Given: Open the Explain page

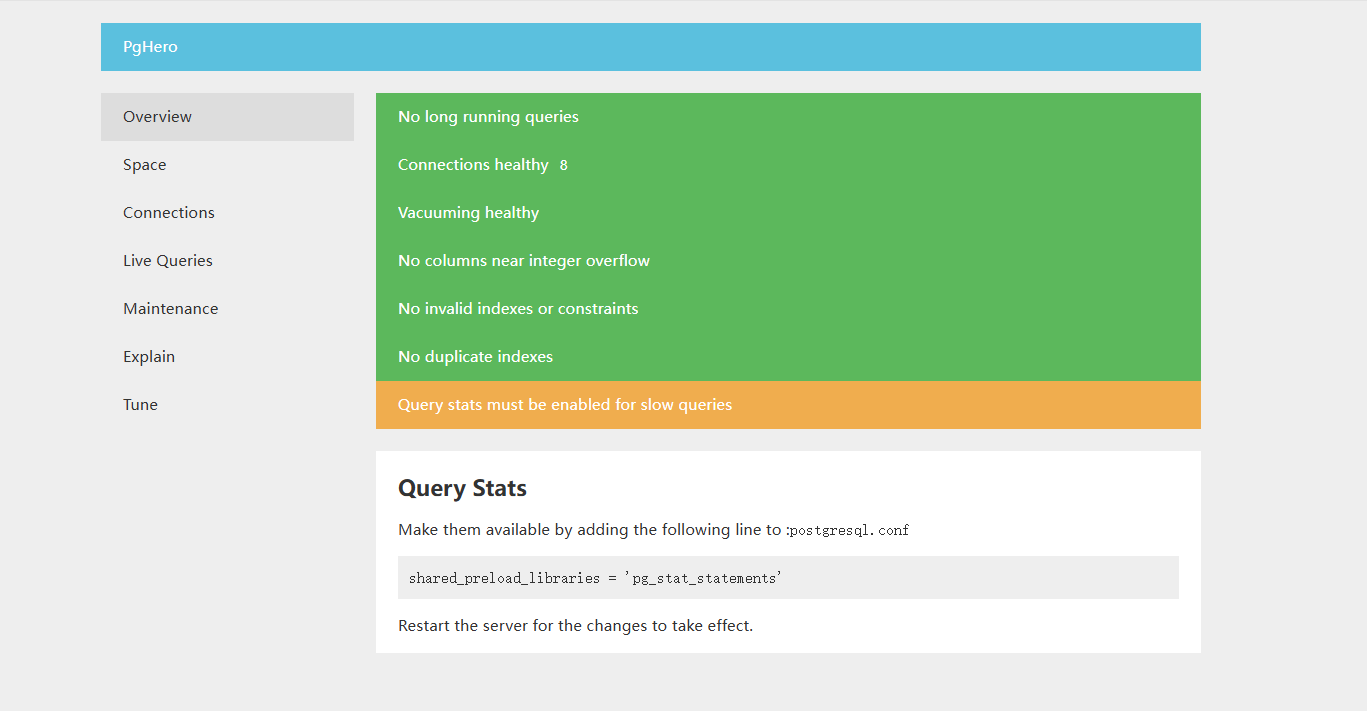Looking at the screenshot, I should [227, 357].
